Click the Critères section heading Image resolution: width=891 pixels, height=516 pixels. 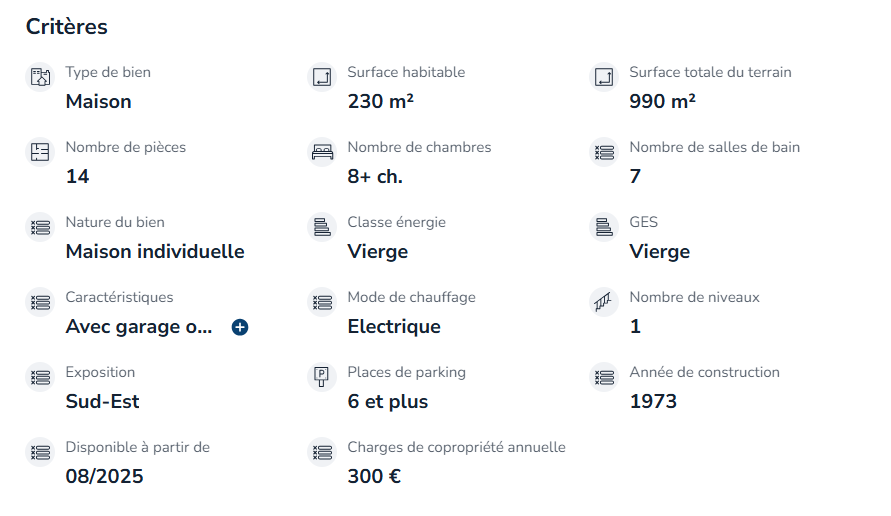click(x=66, y=27)
